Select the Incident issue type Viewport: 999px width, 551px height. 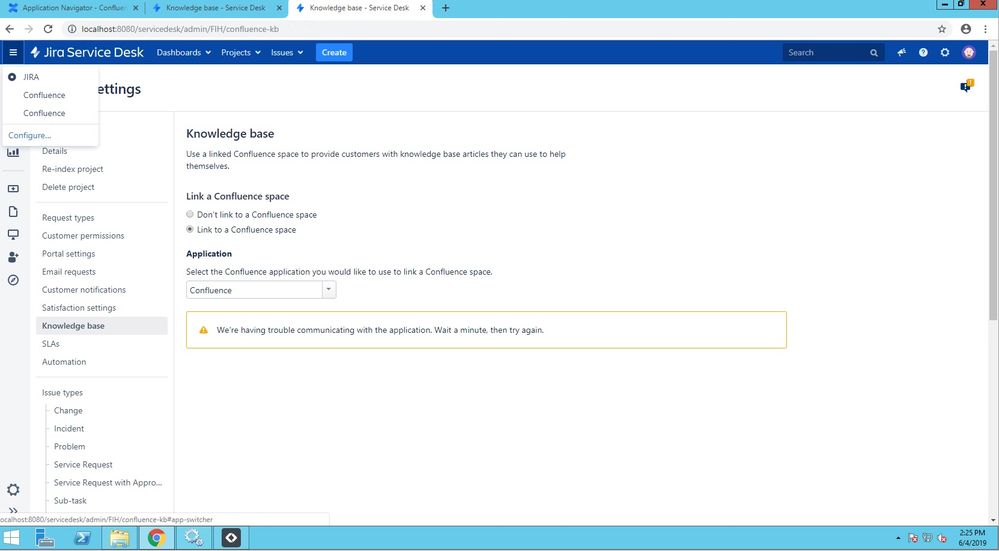tap(69, 428)
